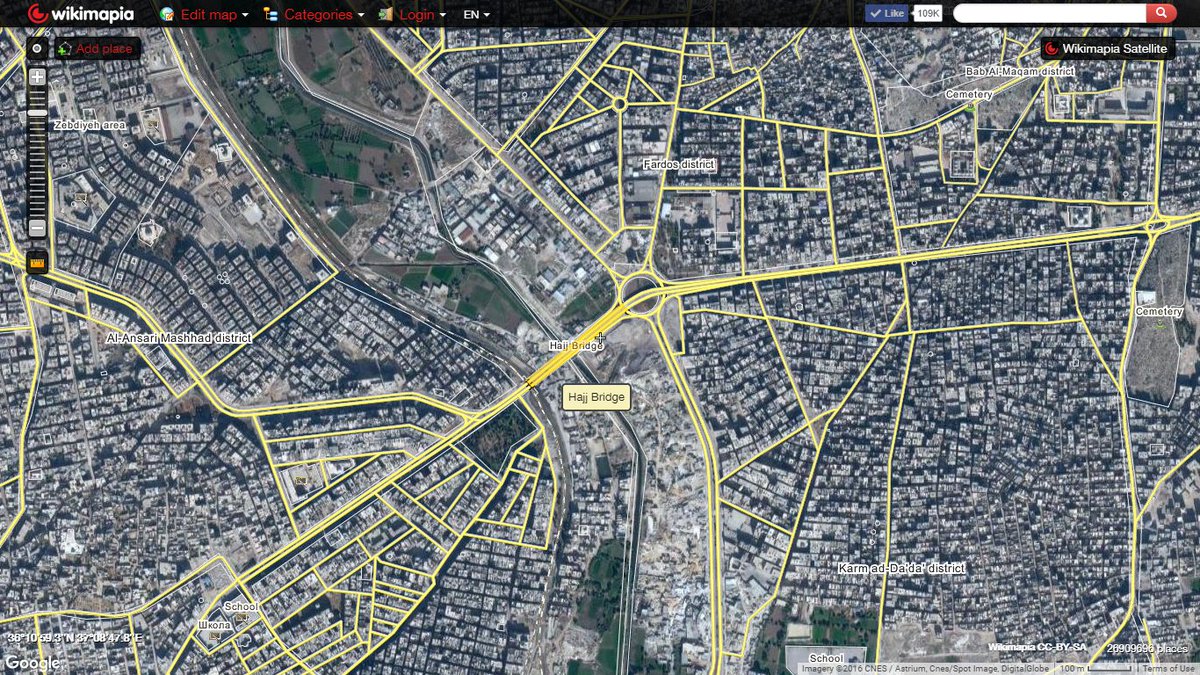This screenshot has width=1200, height=675.
Task: Click the Hajj Bridge tooltip box
Action: pyautogui.click(x=596, y=398)
